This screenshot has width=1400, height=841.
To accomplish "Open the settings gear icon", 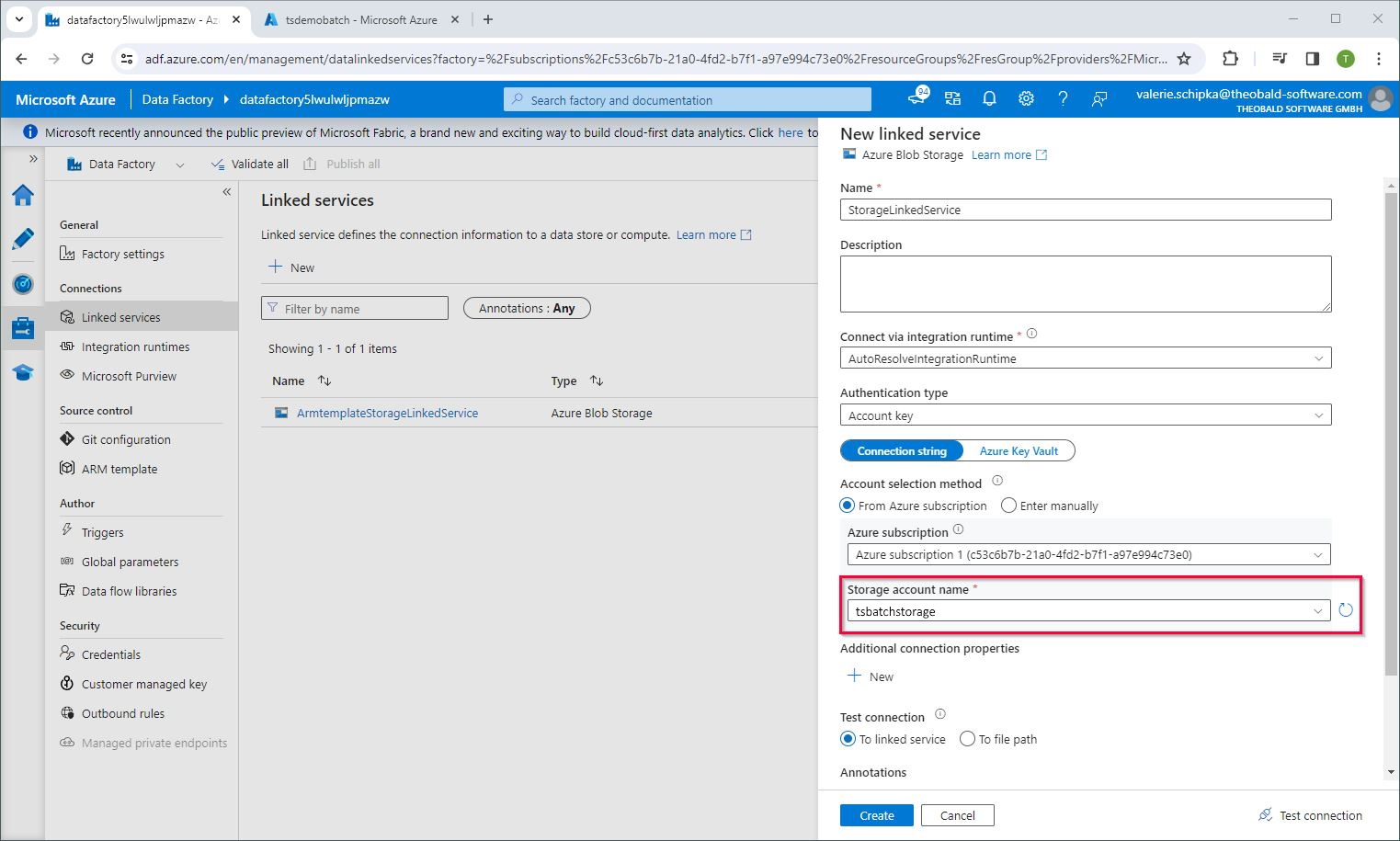I will point(1026,99).
